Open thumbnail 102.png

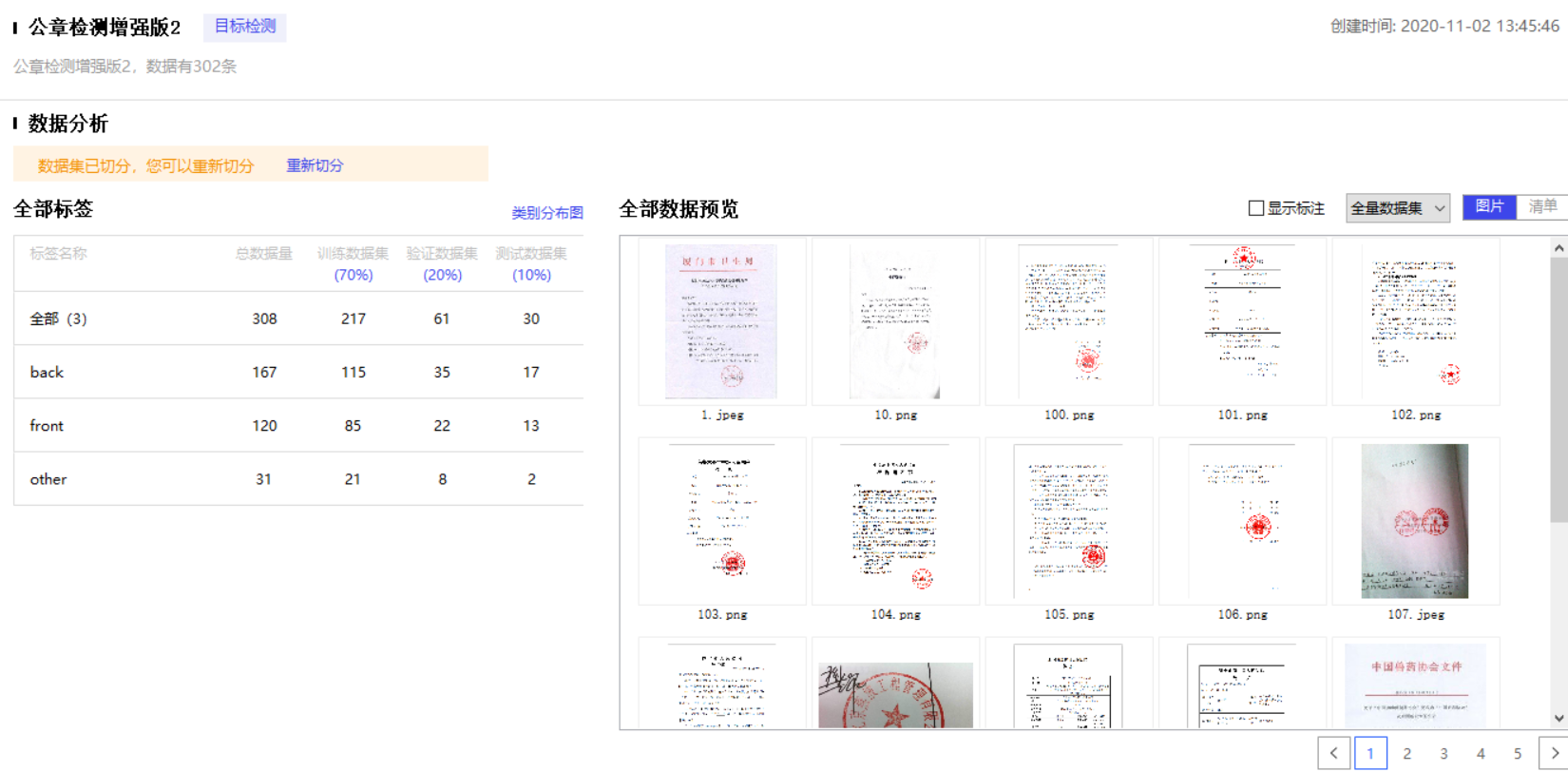(x=1416, y=322)
